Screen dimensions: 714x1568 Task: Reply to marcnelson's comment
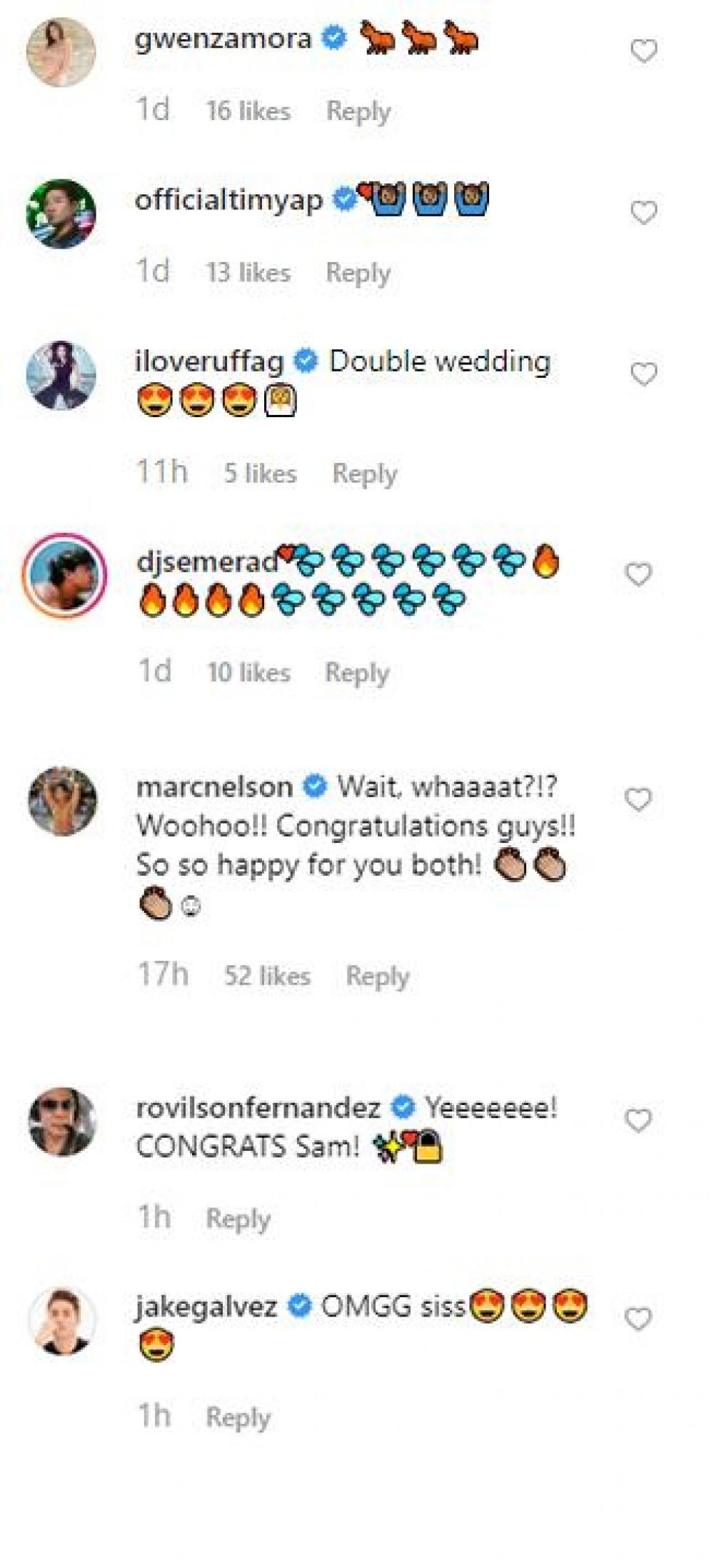378,976
